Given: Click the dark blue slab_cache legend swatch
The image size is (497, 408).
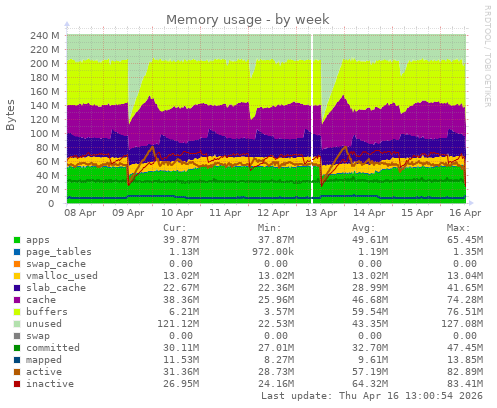Looking at the screenshot, I should pyautogui.click(x=17, y=288).
